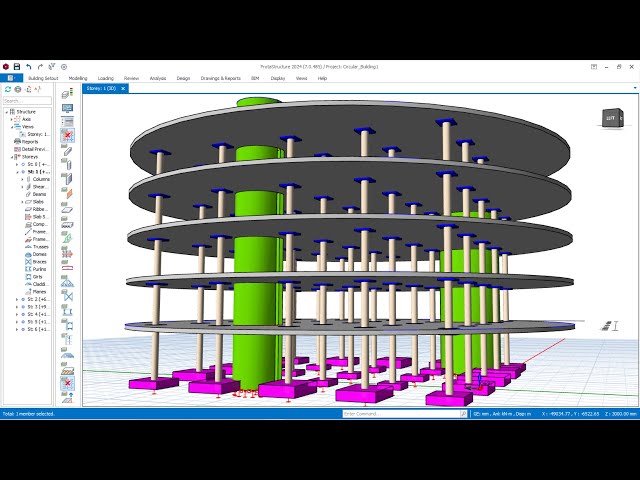This screenshot has width=640, height=480.
Task: Select Beams in the structure tree
Action: tap(39, 194)
